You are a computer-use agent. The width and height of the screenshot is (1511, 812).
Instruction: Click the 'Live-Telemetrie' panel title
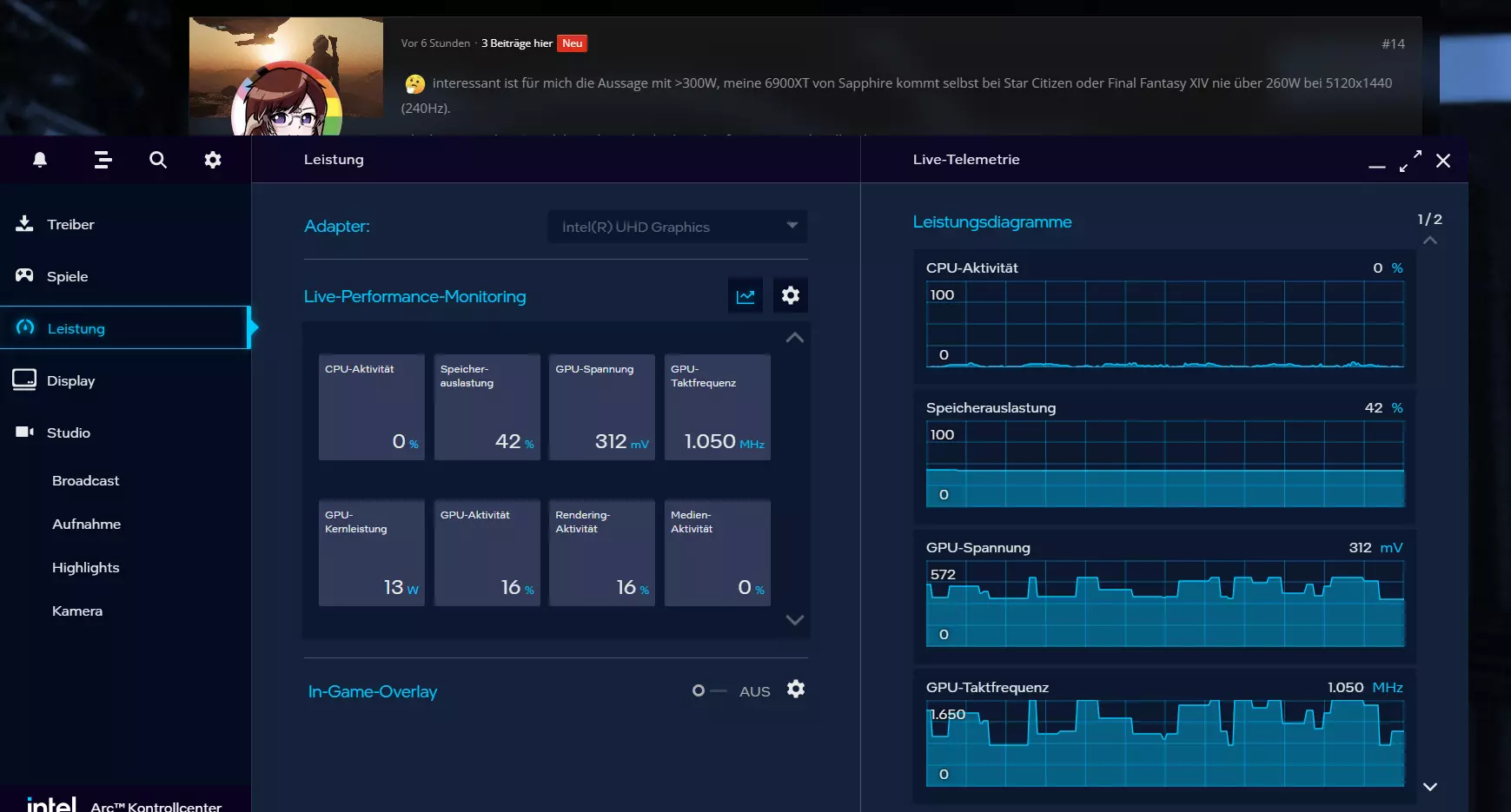pyautogui.click(x=966, y=160)
